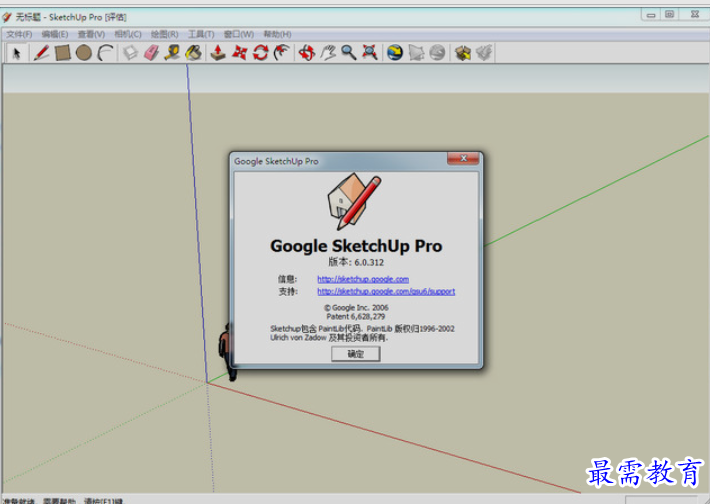710x504 pixels.
Task: Activate the Orbit camera tool
Action: click(x=307, y=53)
